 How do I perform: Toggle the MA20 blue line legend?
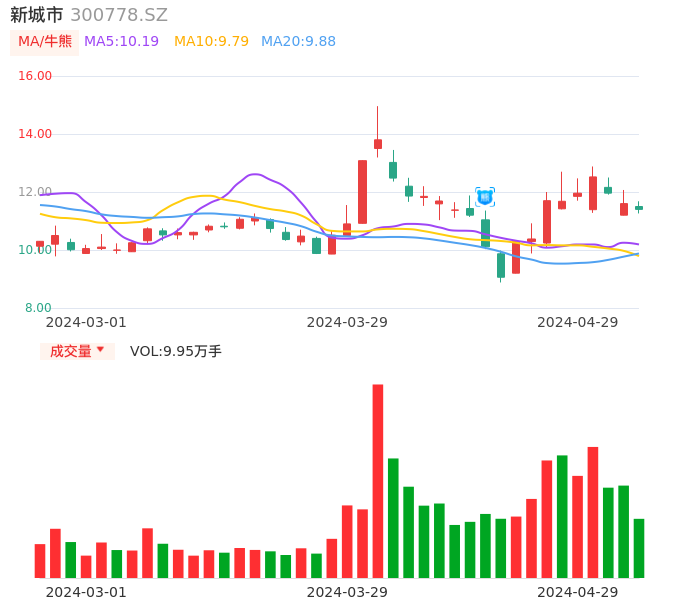tap(298, 42)
